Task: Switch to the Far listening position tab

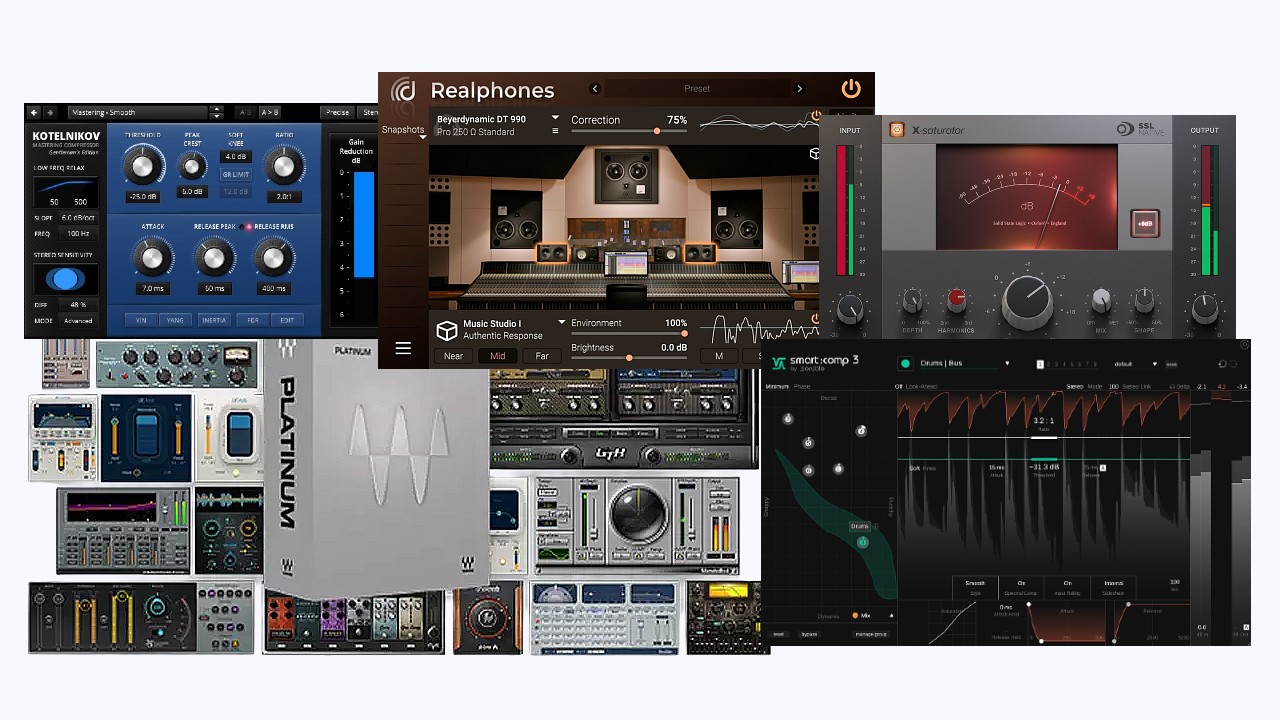Action: [542, 356]
